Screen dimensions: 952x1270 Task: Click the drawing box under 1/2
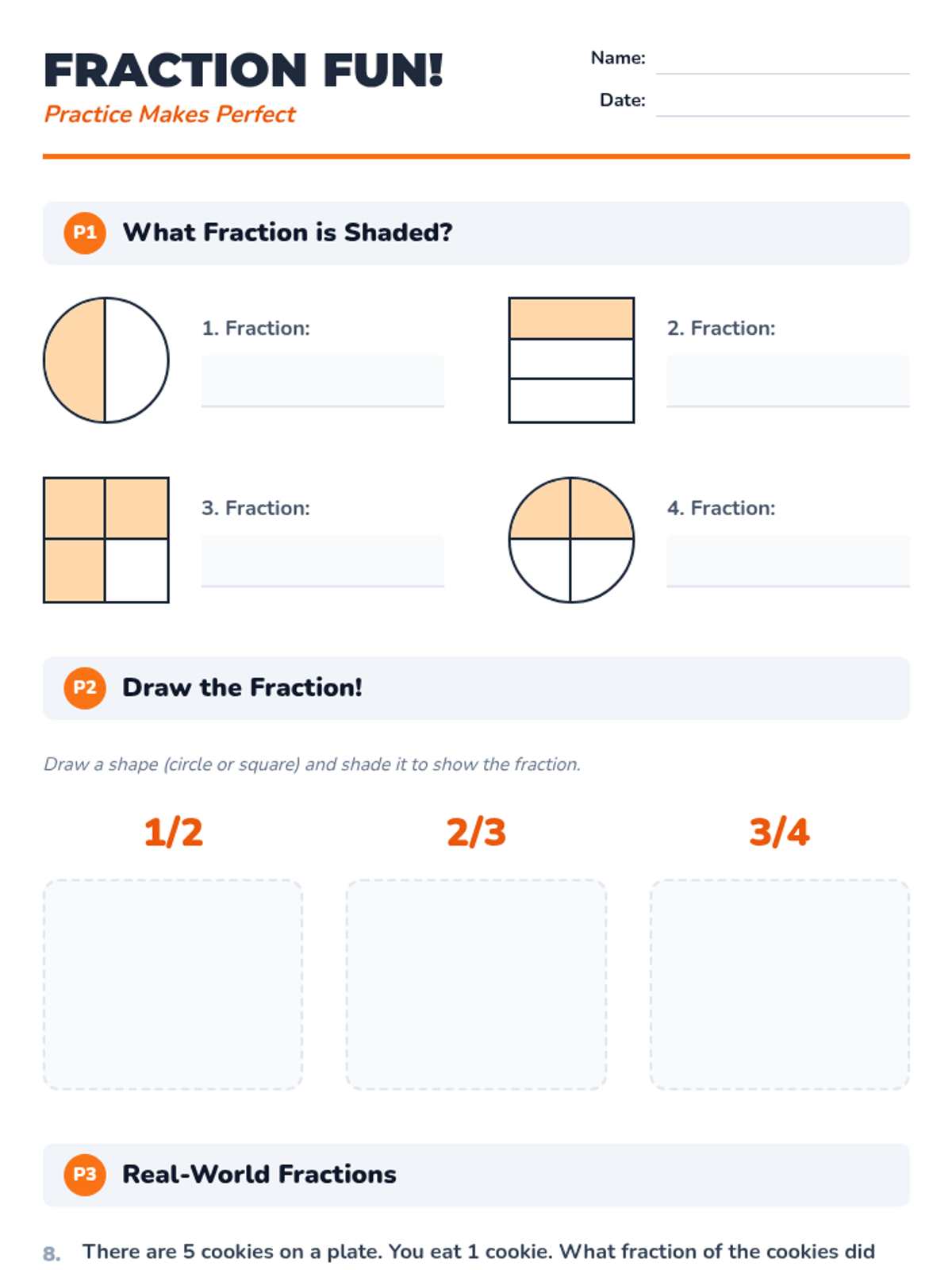[173, 984]
